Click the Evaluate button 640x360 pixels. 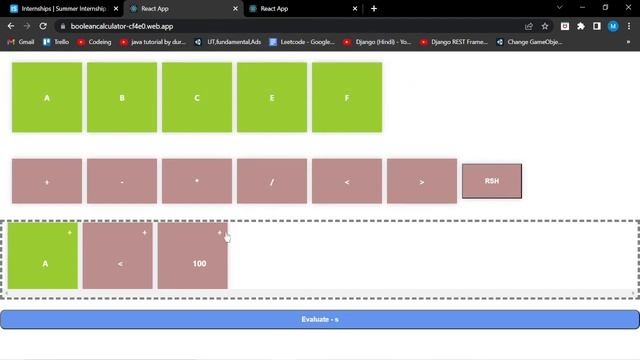pos(320,320)
